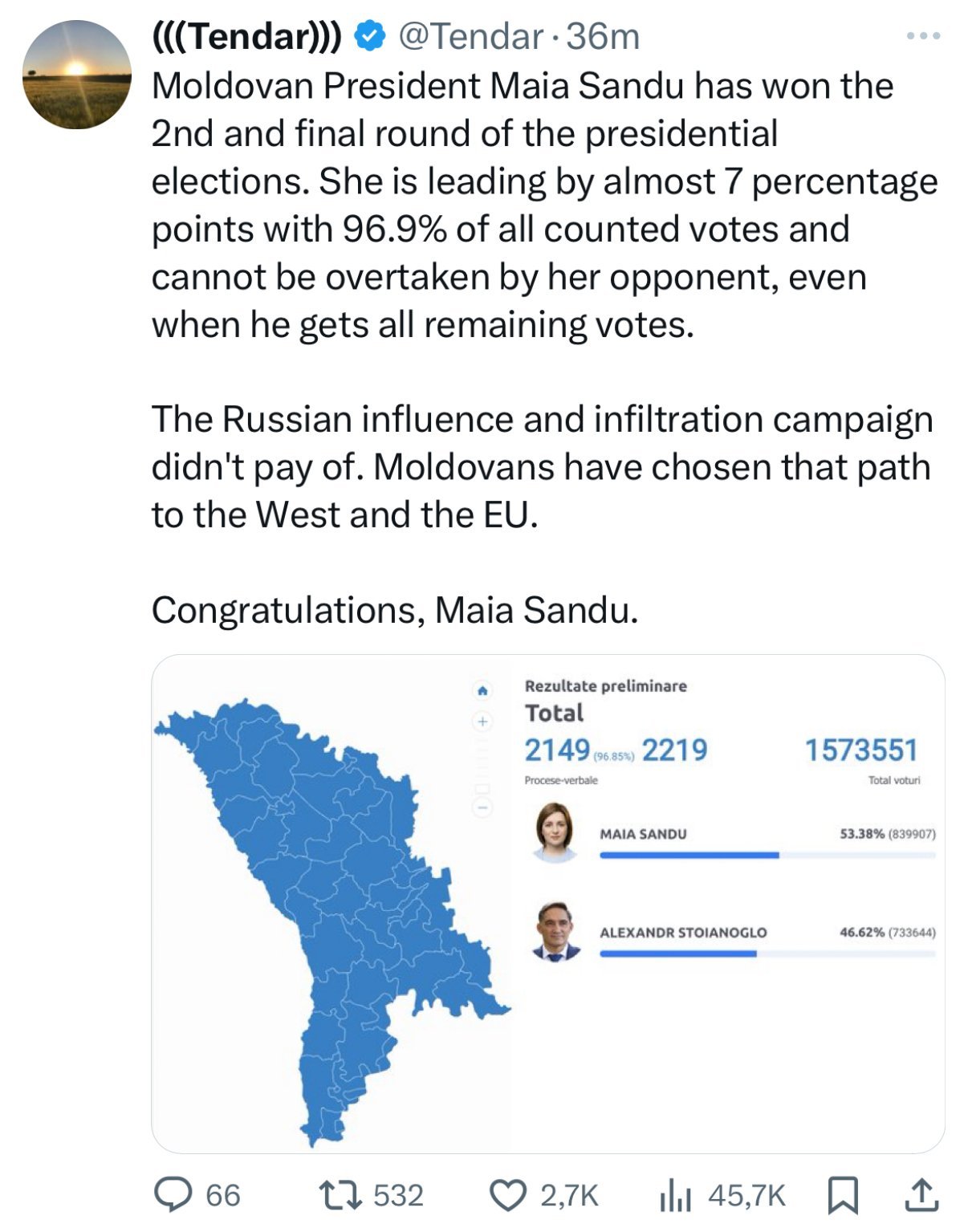Viewport: 968px width, 1232px height.
Task: Share the tweet via upload arrow icon
Action: click(921, 1195)
